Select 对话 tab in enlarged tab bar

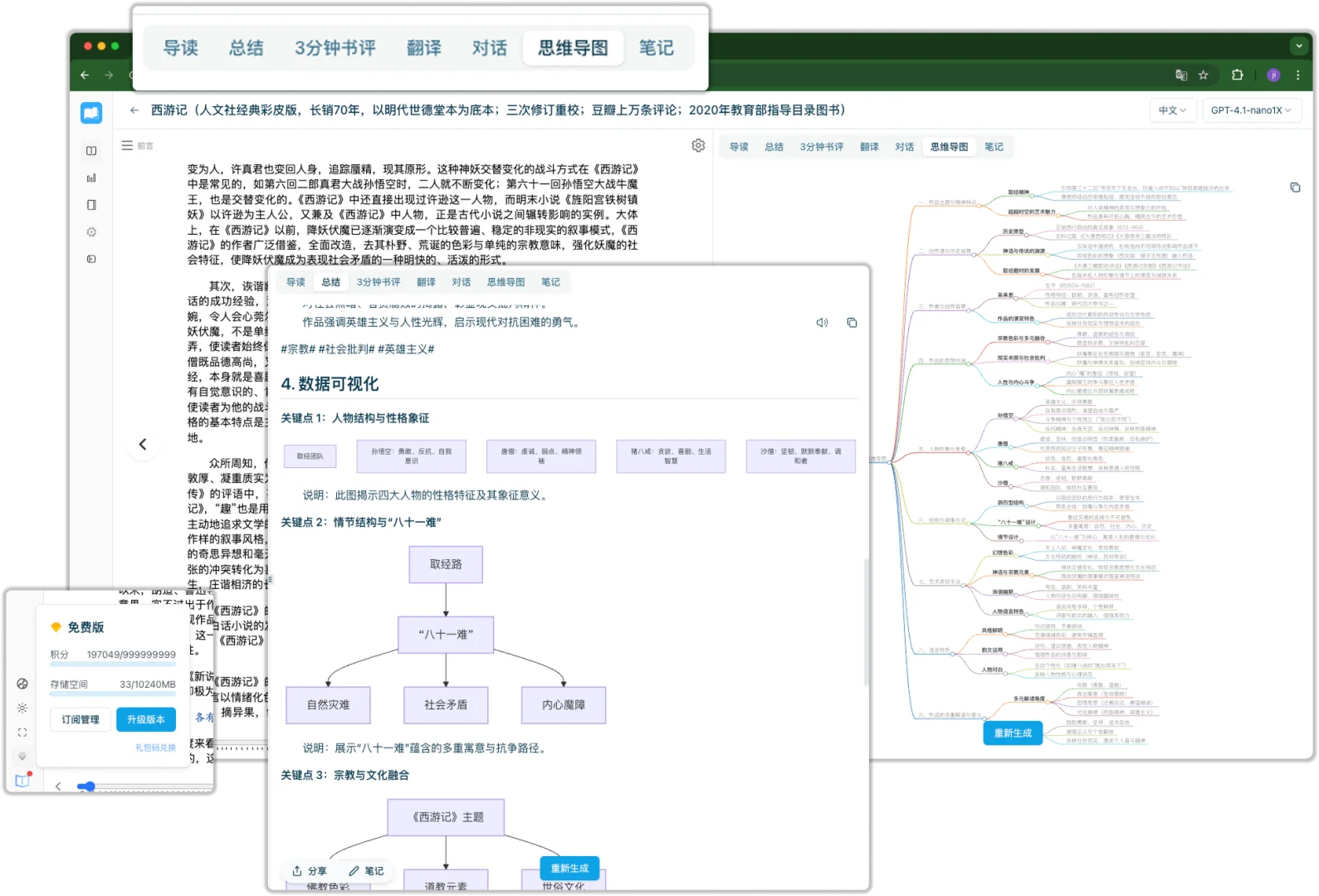click(x=490, y=48)
